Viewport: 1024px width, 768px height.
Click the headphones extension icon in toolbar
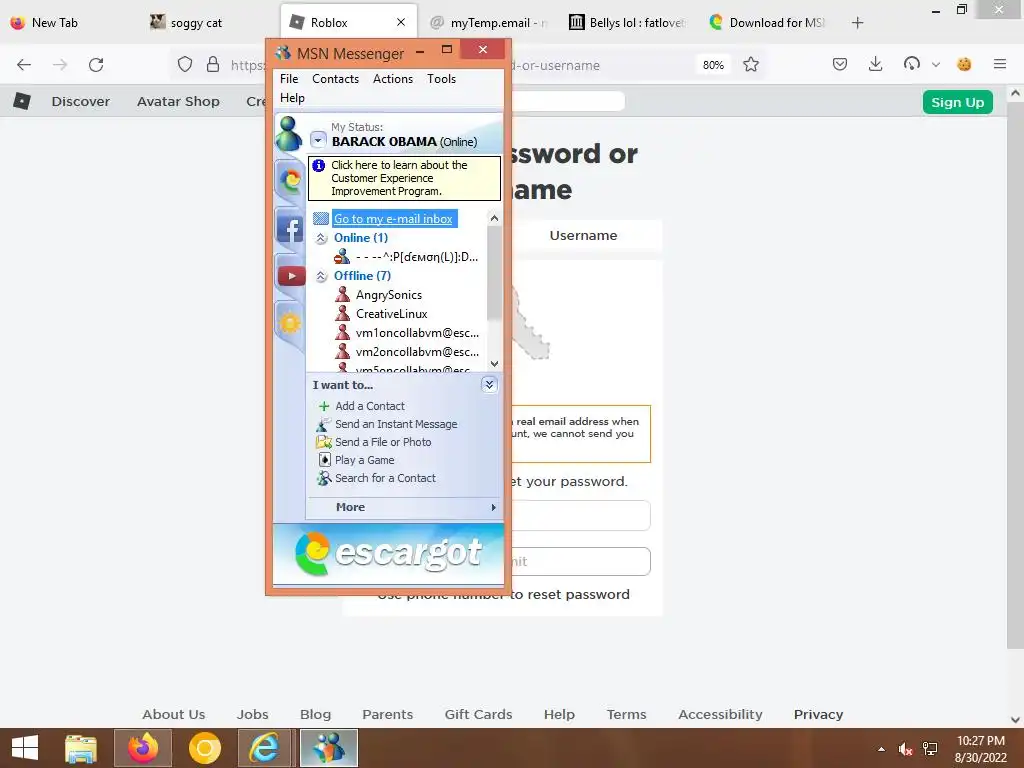(x=912, y=64)
